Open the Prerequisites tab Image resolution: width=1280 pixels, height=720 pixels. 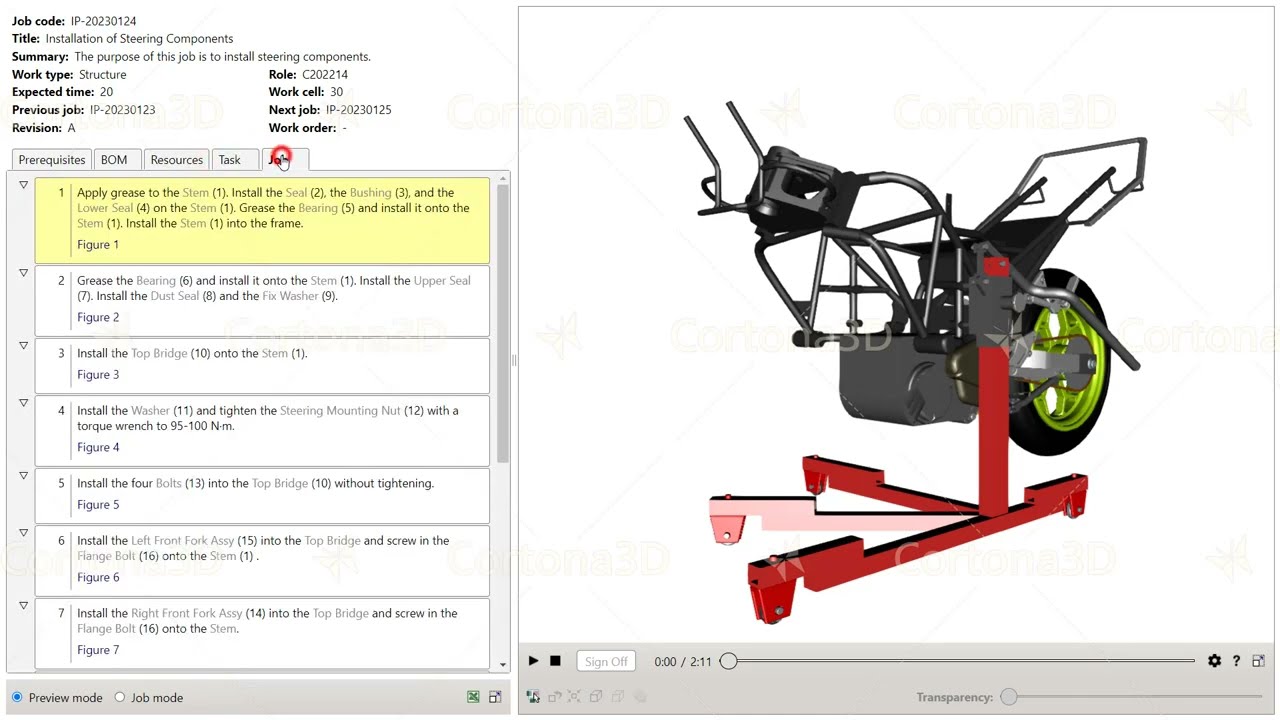pos(52,160)
